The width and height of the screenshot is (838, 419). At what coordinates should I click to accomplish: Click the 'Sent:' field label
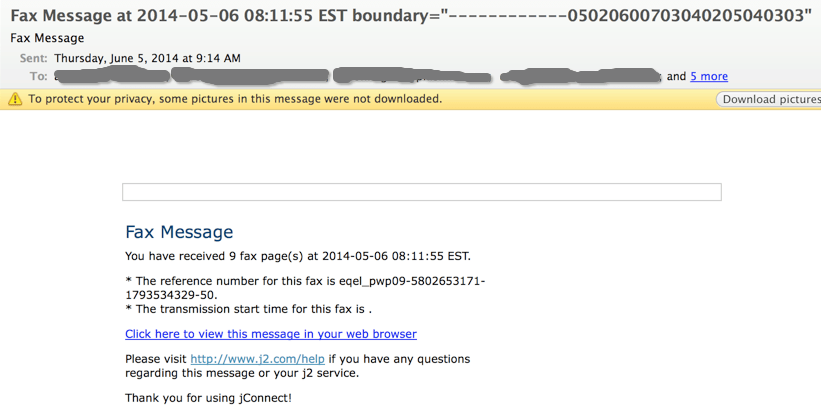click(34, 59)
